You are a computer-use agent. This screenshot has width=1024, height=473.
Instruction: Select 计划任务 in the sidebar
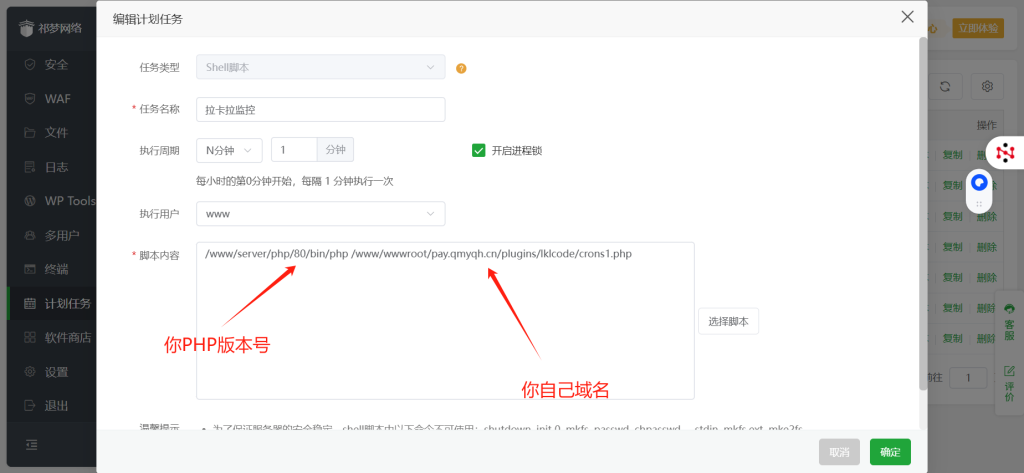(52, 303)
